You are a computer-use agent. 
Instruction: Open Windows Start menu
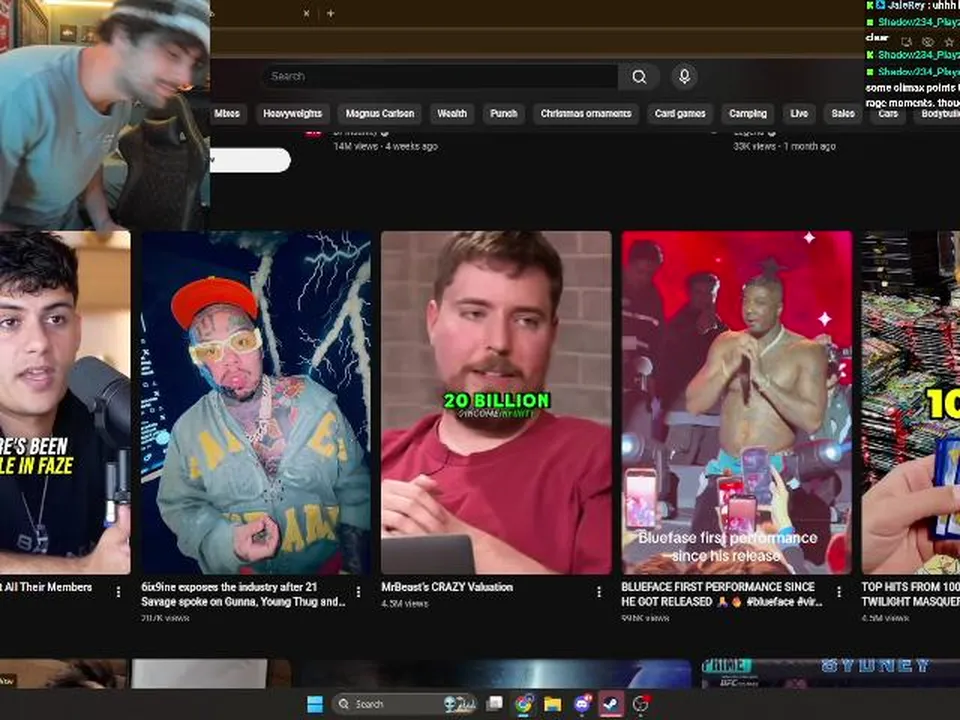(315, 704)
